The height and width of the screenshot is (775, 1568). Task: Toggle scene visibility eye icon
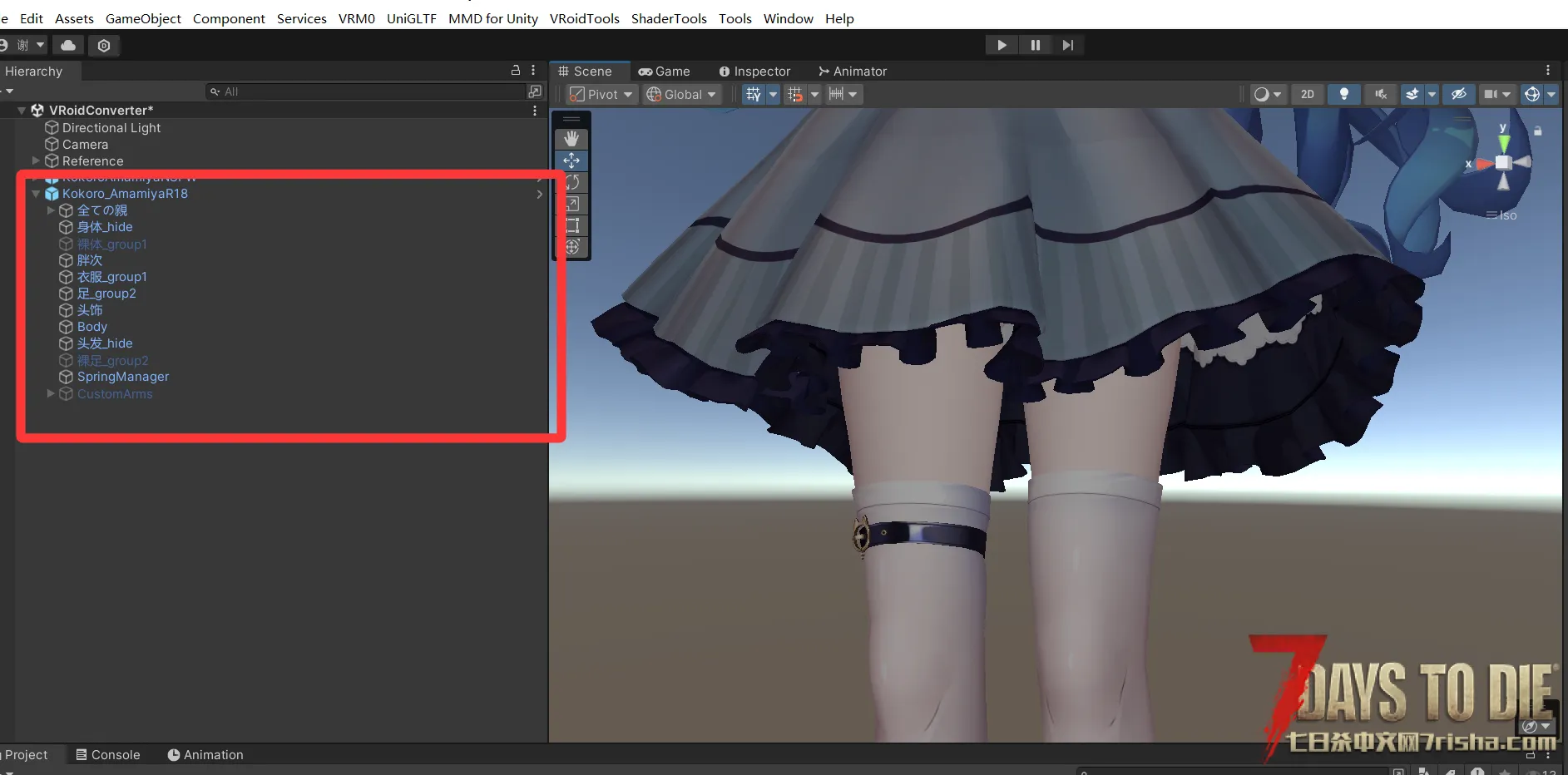(x=1458, y=94)
